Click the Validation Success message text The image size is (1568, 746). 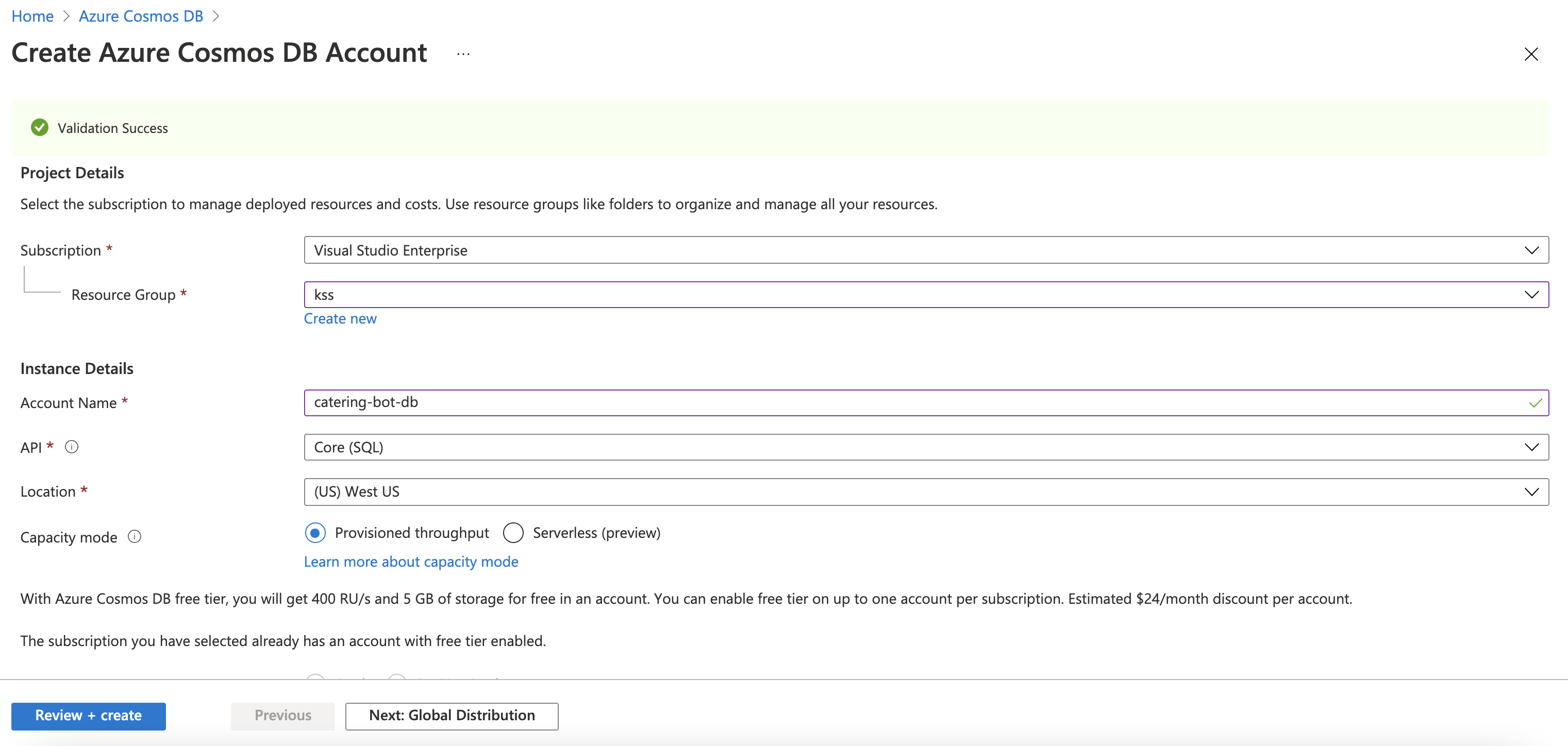(112, 128)
